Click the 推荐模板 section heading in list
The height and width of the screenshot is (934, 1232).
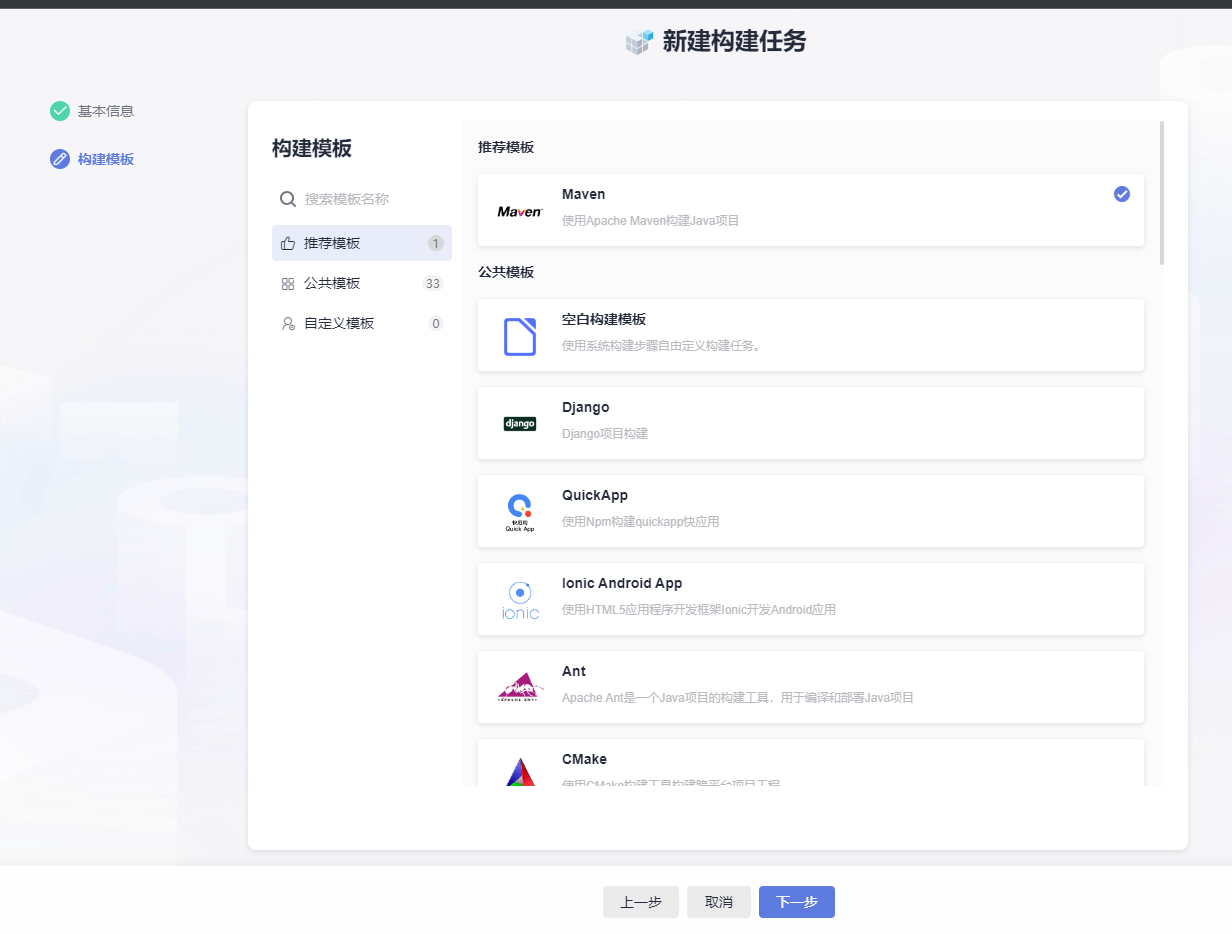click(x=506, y=147)
